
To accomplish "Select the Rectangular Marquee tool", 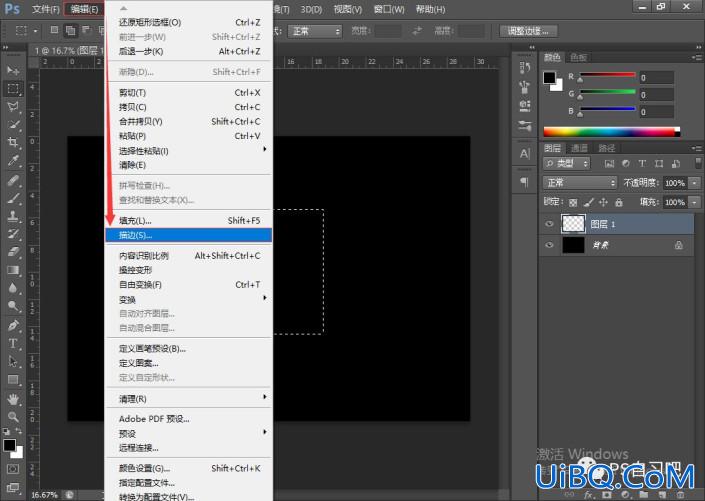I will pyautogui.click(x=13, y=89).
